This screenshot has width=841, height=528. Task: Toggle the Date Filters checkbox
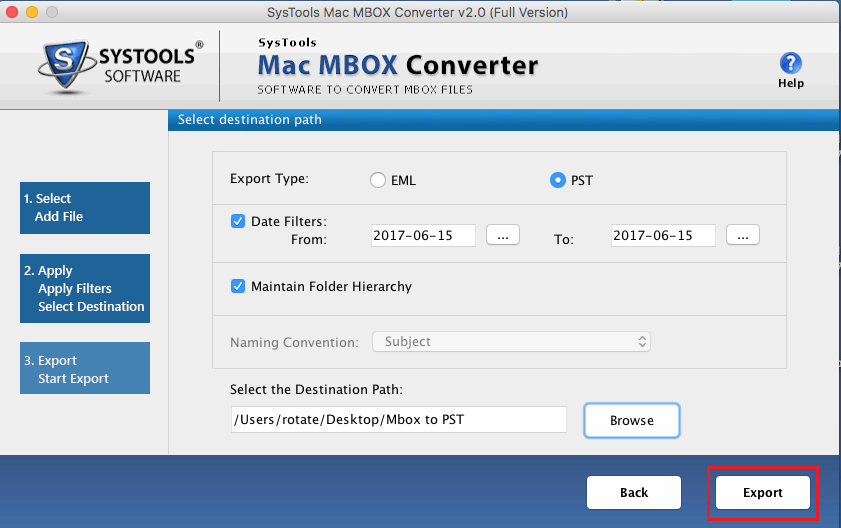click(238, 221)
